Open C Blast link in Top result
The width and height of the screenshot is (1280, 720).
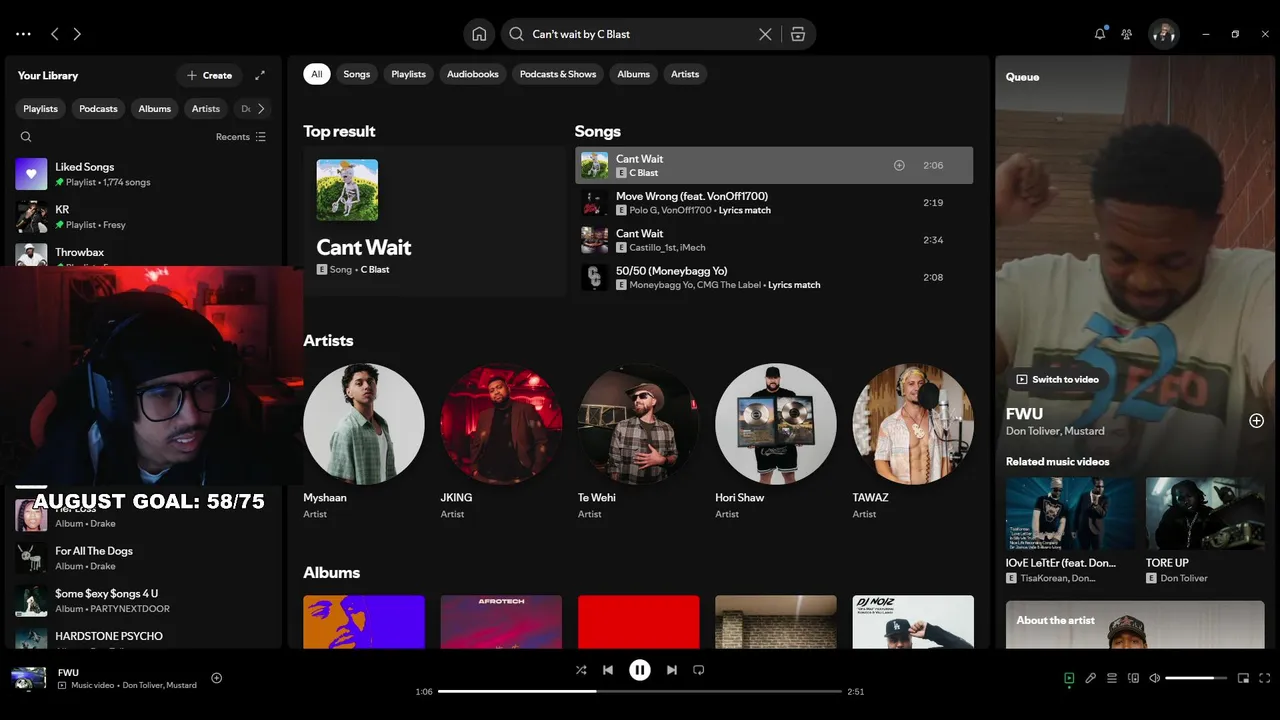[375, 270]
